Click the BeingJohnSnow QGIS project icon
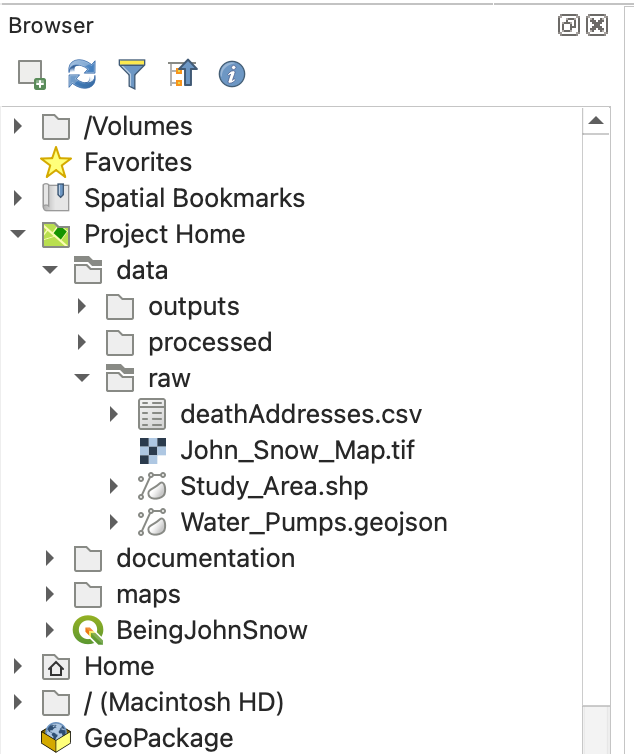Viewport: 634px width, 754px height. click(x=89, y=630)
